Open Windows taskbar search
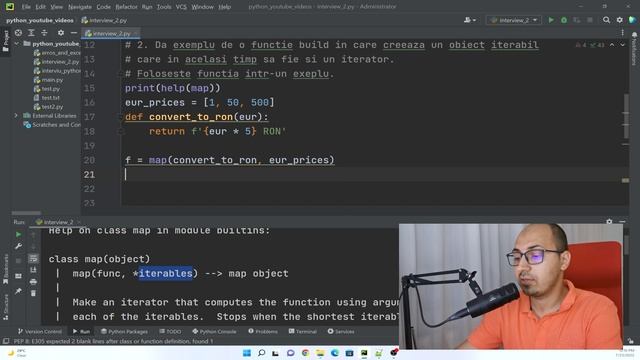640x360 pixels. (261, 353)
